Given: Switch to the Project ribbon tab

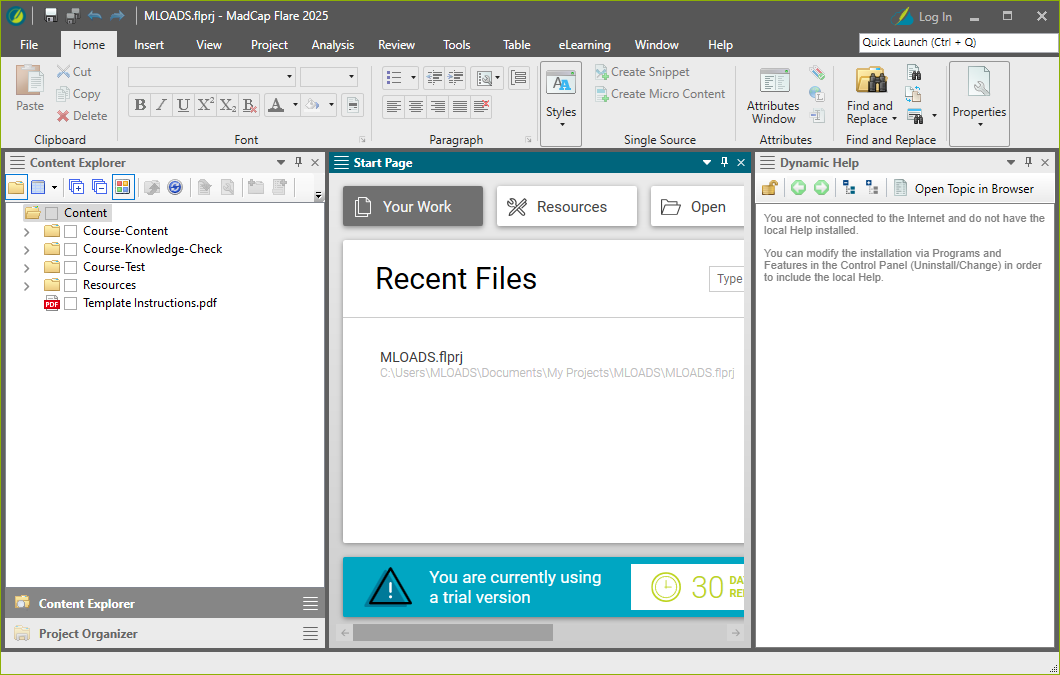Looking at the screenshot, I should pyautogui.click(x=269, y=45).
